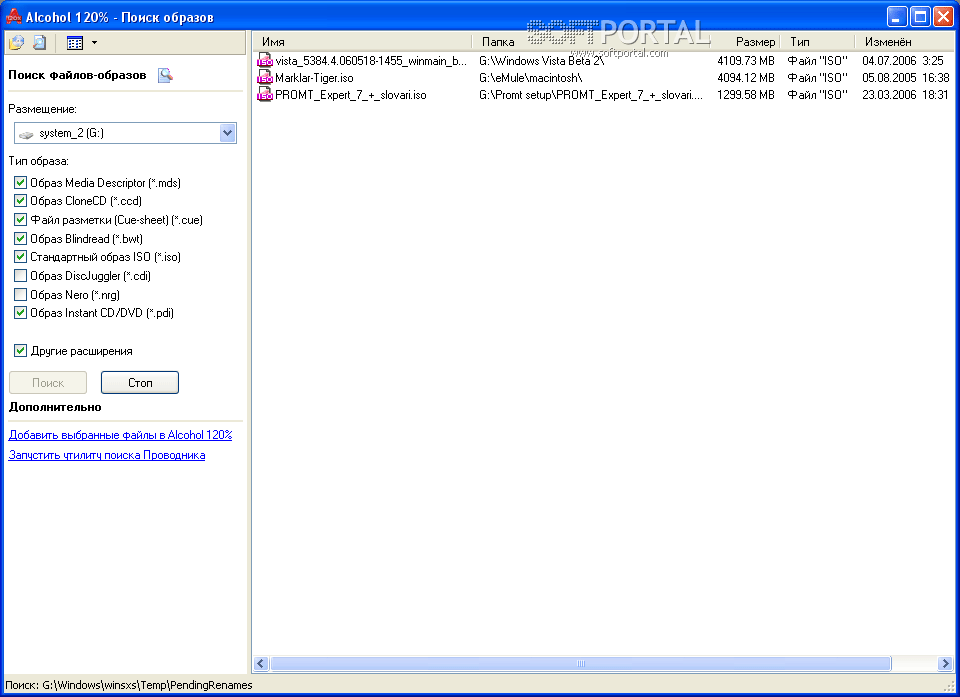Click the ISO icon of vista_5384 file
The width and height of the screenshot is (960, 697).
point(264,61)
